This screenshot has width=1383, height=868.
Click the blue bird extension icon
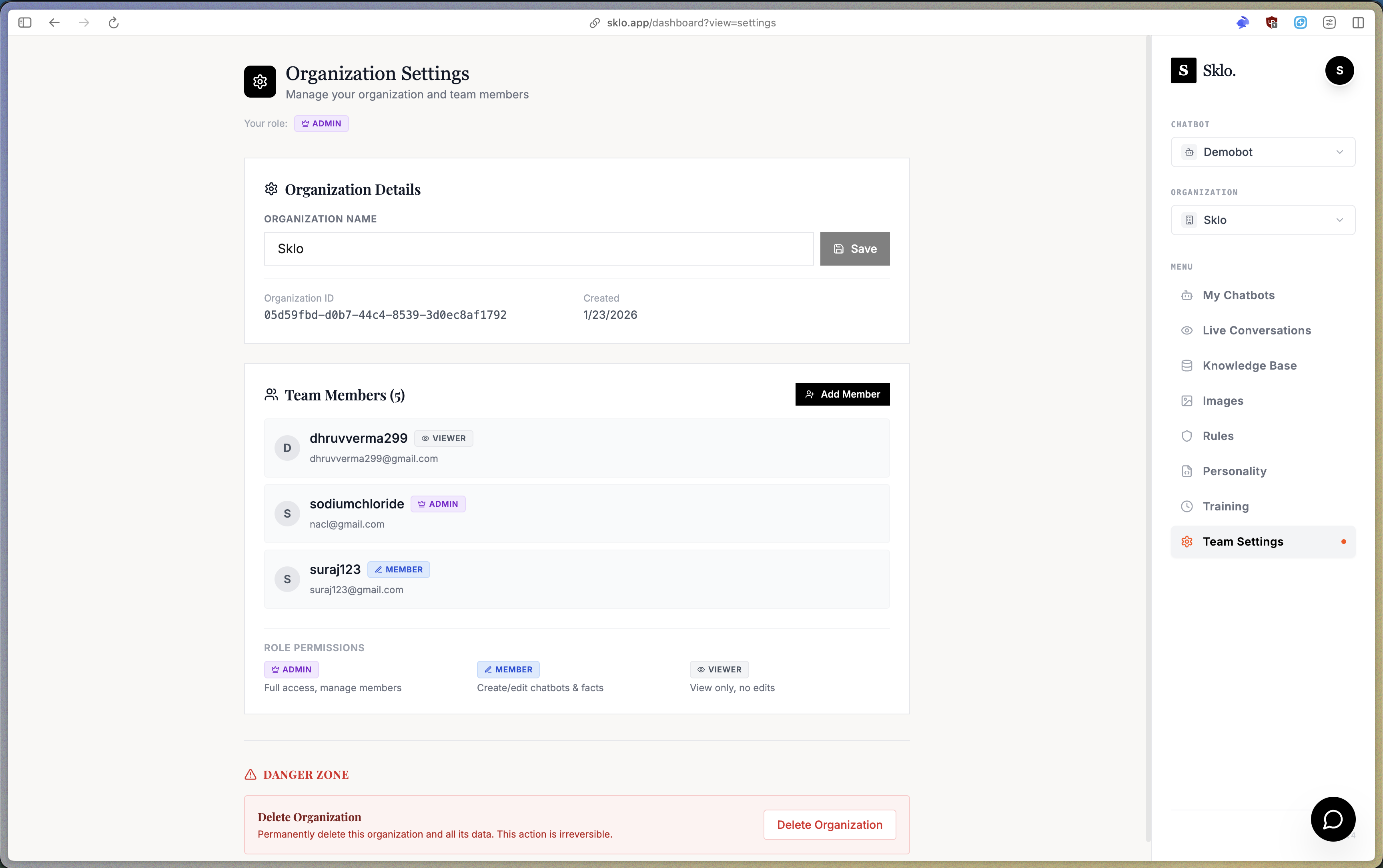pos(1242,23)
